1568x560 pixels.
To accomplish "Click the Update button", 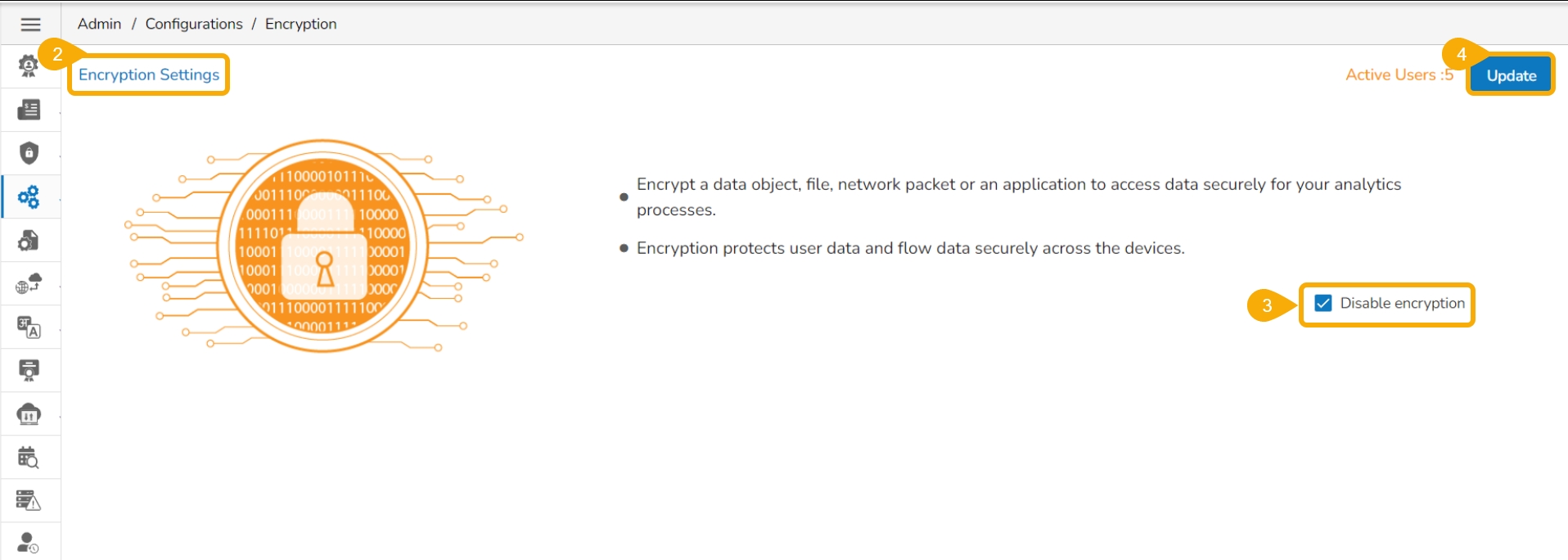I will [x=1511, y=75].
